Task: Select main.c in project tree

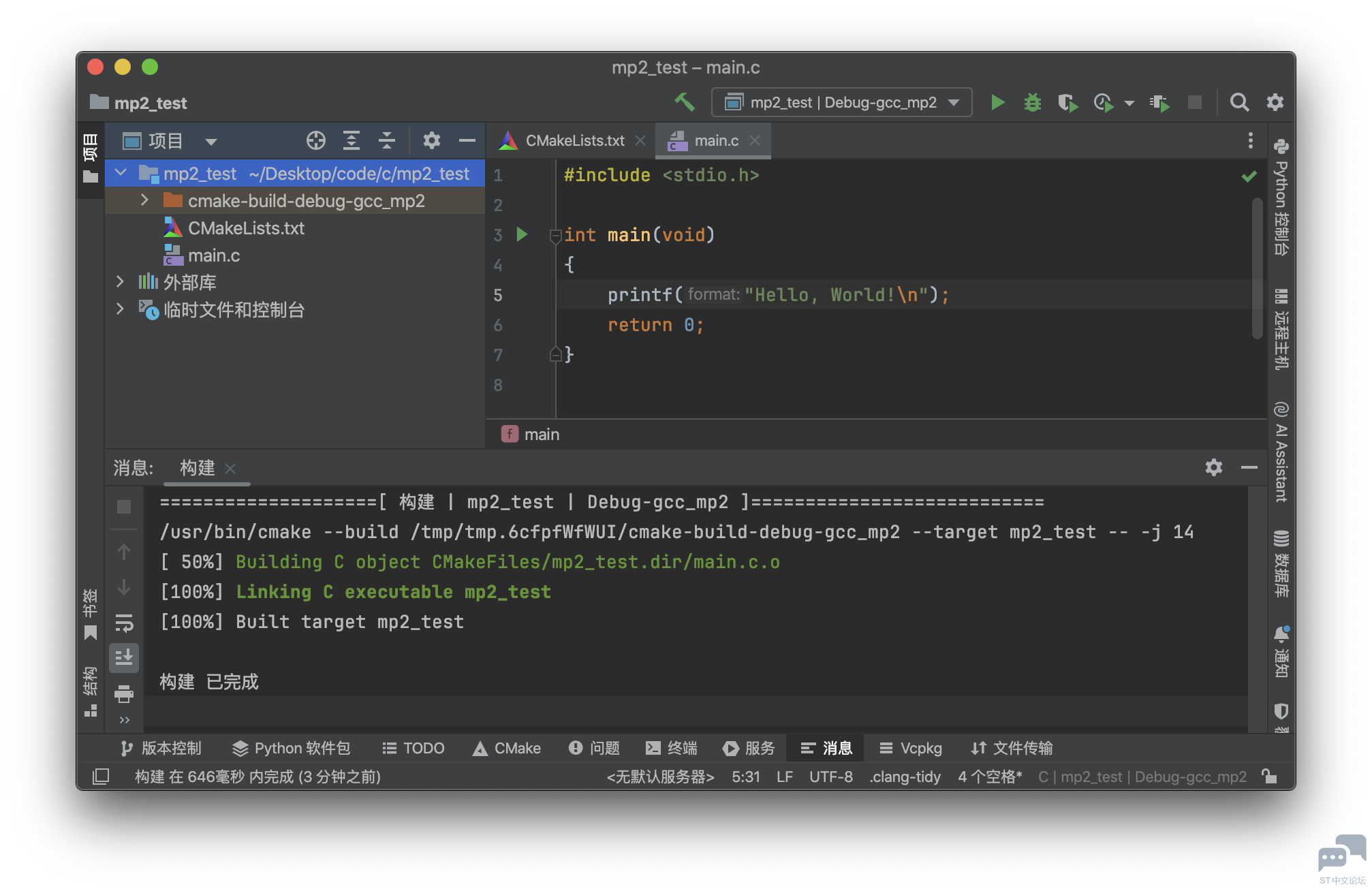Action: [x=214, y=255]
